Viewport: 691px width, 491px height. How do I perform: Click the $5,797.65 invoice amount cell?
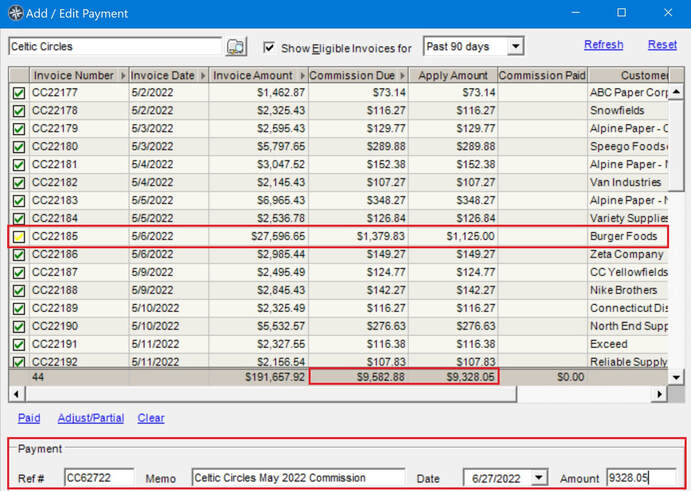[x=259, y=146]
